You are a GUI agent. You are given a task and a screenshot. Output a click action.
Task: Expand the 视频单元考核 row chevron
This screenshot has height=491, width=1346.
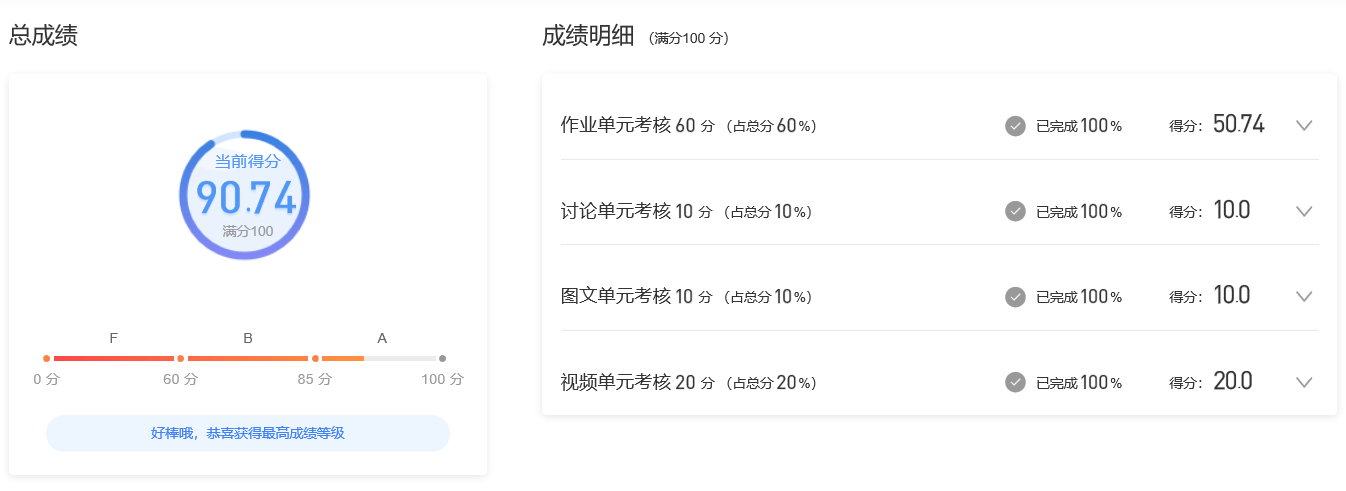1303,382
